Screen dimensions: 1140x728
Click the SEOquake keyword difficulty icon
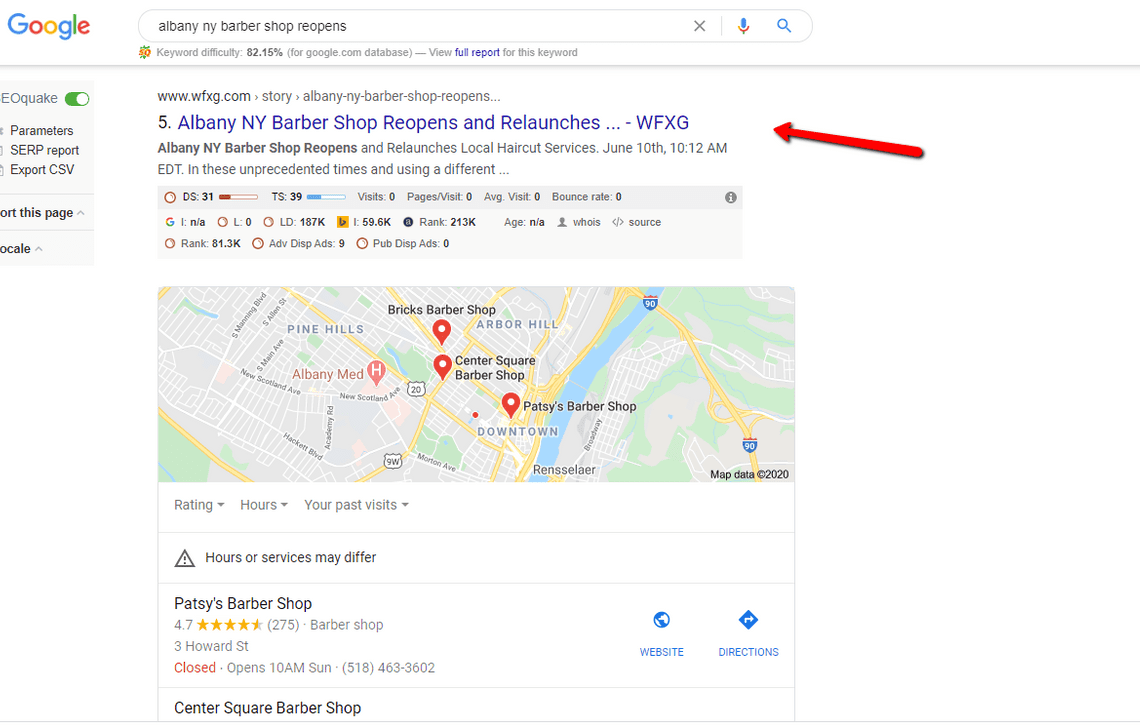coord(145,52)
